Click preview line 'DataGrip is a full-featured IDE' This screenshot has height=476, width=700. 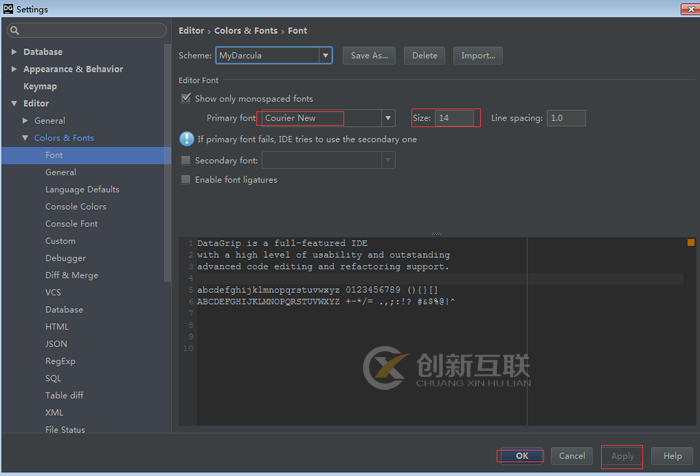point(282,243)
